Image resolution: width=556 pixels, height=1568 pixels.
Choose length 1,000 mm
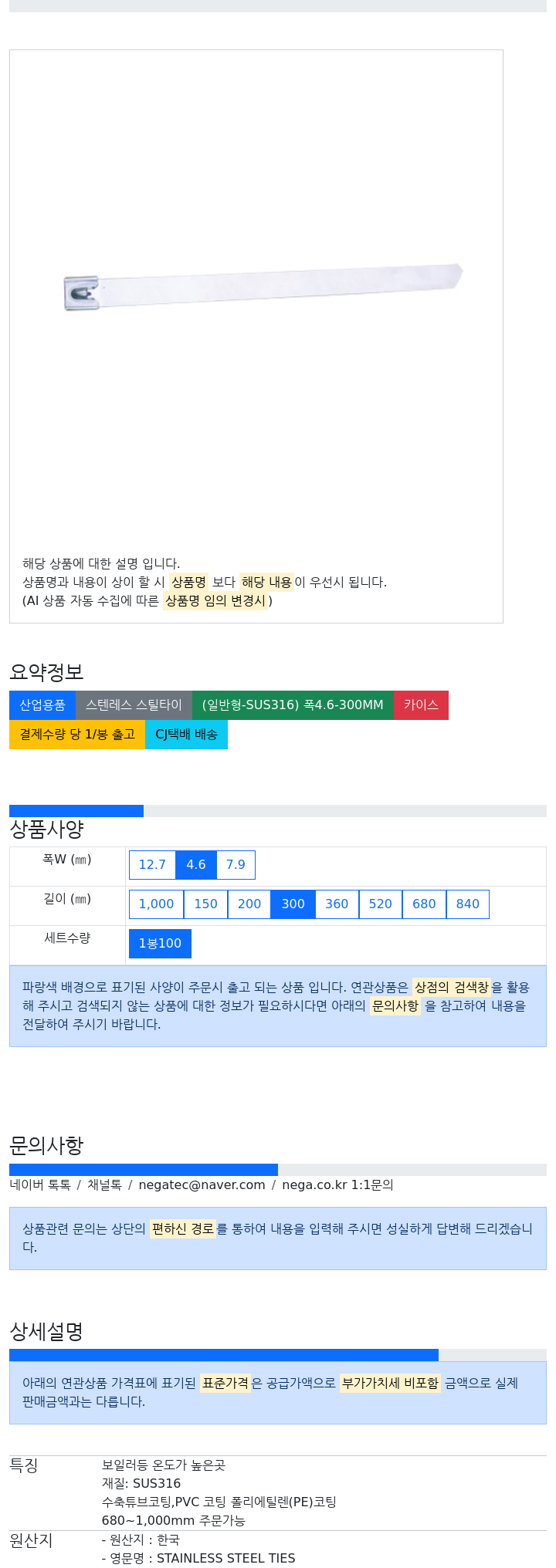point(156,904)
